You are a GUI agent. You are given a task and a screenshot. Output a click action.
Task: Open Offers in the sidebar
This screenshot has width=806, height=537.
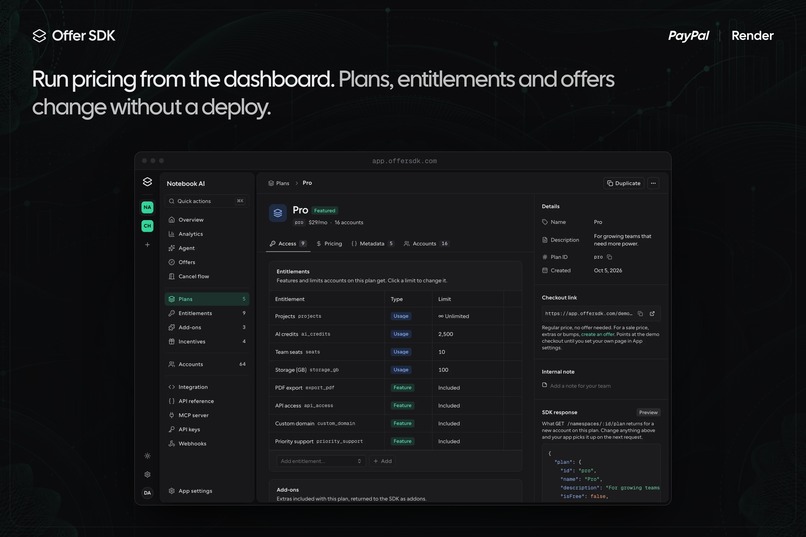(x=207, y=262)
